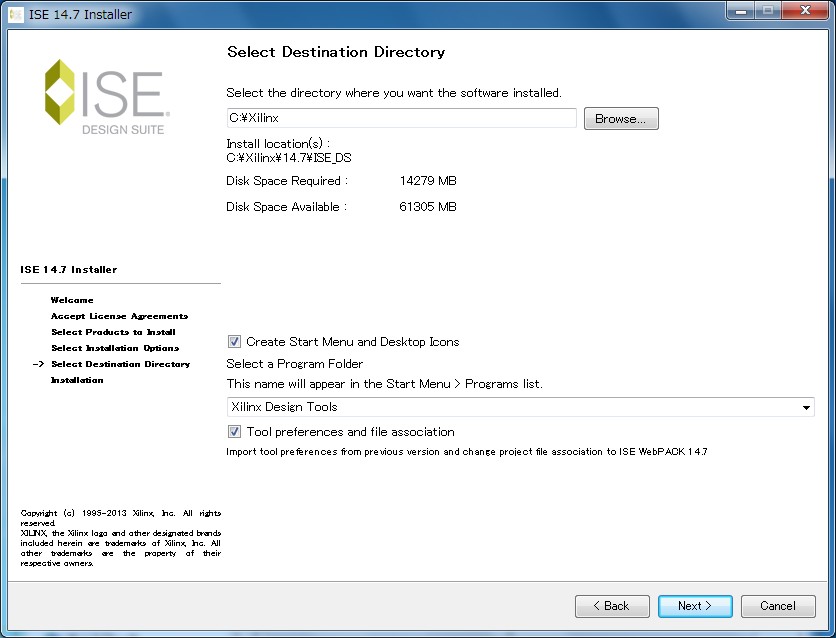Go to the Next step
Viewport: 836px width, 638px height.
pyautogui.click(x=695, y=606)
